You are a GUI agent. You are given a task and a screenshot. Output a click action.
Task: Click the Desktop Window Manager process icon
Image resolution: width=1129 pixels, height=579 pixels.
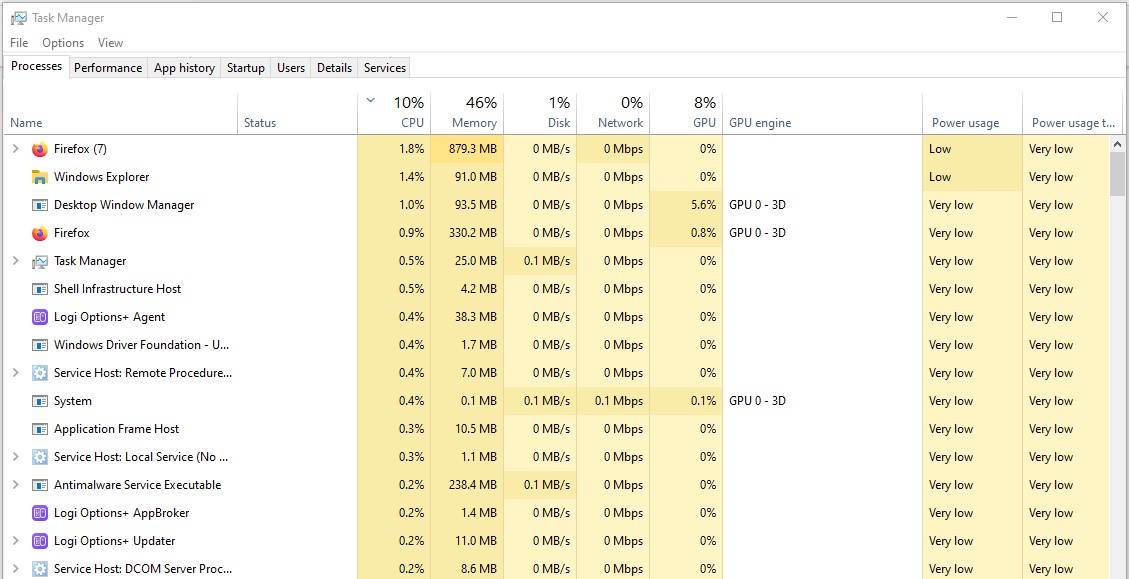[40, 205]
